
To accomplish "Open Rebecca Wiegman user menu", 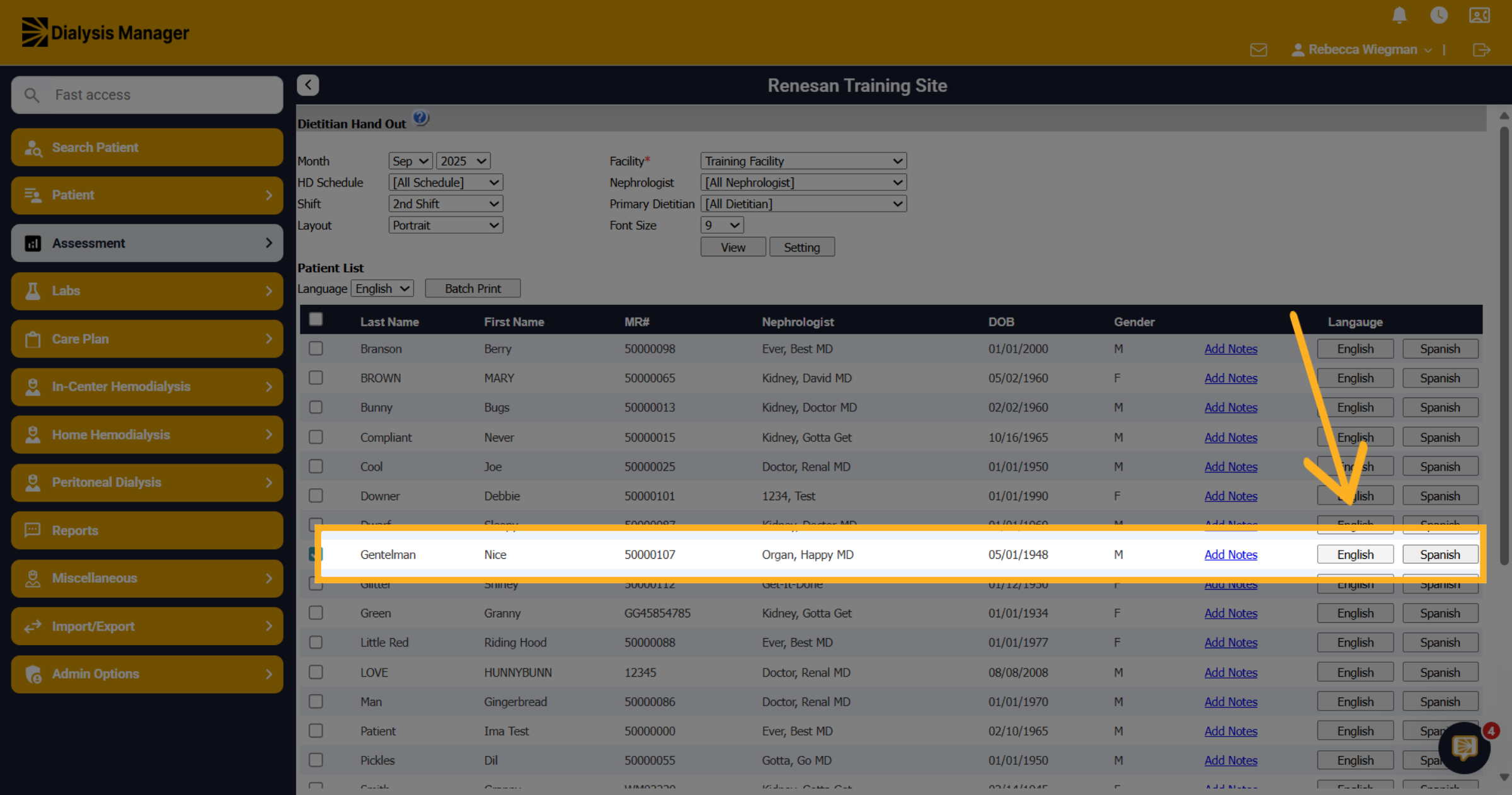I will [1361, 50].
